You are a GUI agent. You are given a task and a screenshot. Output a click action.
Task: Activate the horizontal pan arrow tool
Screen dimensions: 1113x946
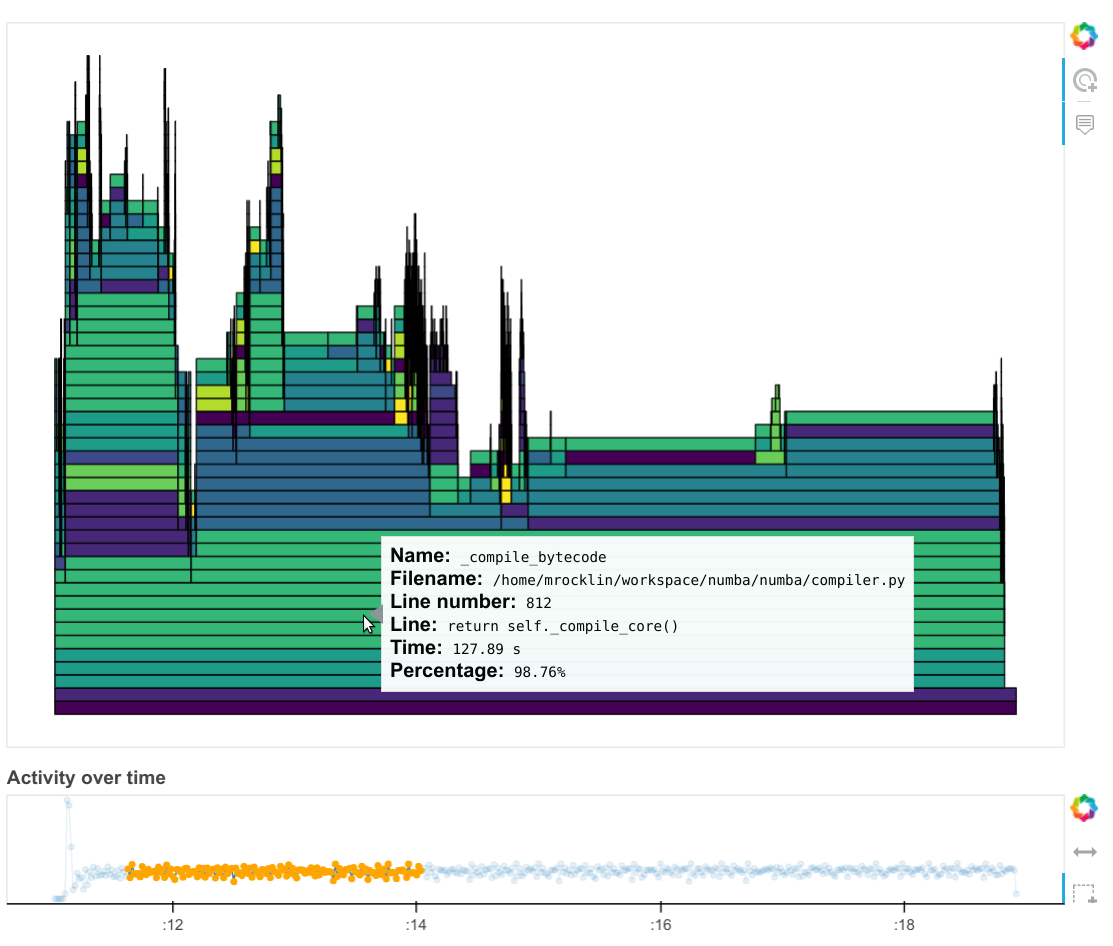(1084, 851)
